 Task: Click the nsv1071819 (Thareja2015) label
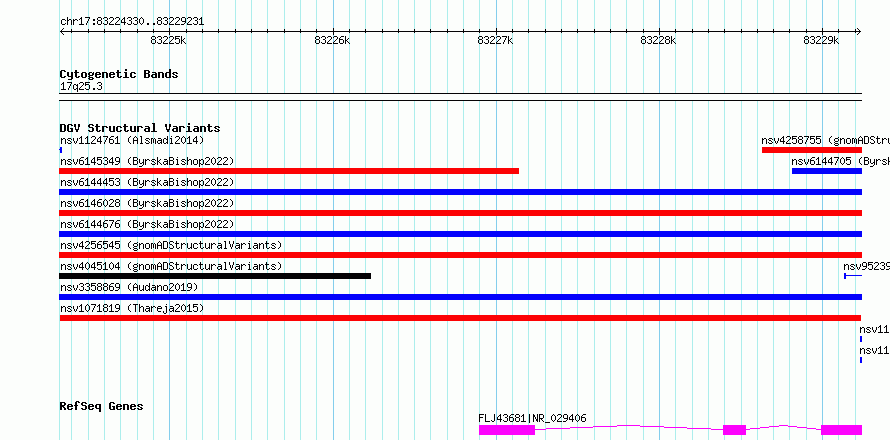pyautogui.click(x=132, y=308)
